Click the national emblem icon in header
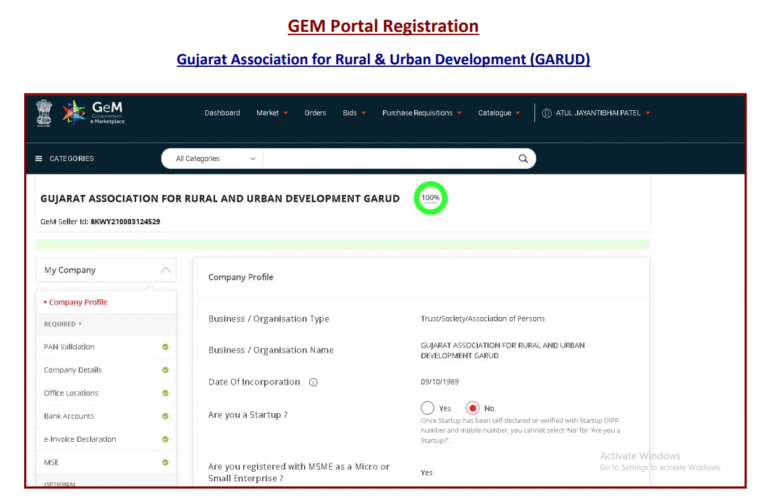Image resolution: width=768 pixels, height=501 pixels. click(44, 113)
